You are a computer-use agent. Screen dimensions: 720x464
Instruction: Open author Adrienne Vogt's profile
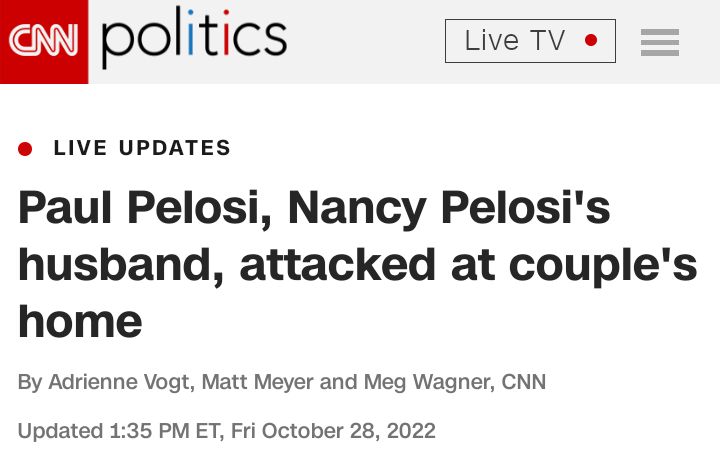pos(128,382)
